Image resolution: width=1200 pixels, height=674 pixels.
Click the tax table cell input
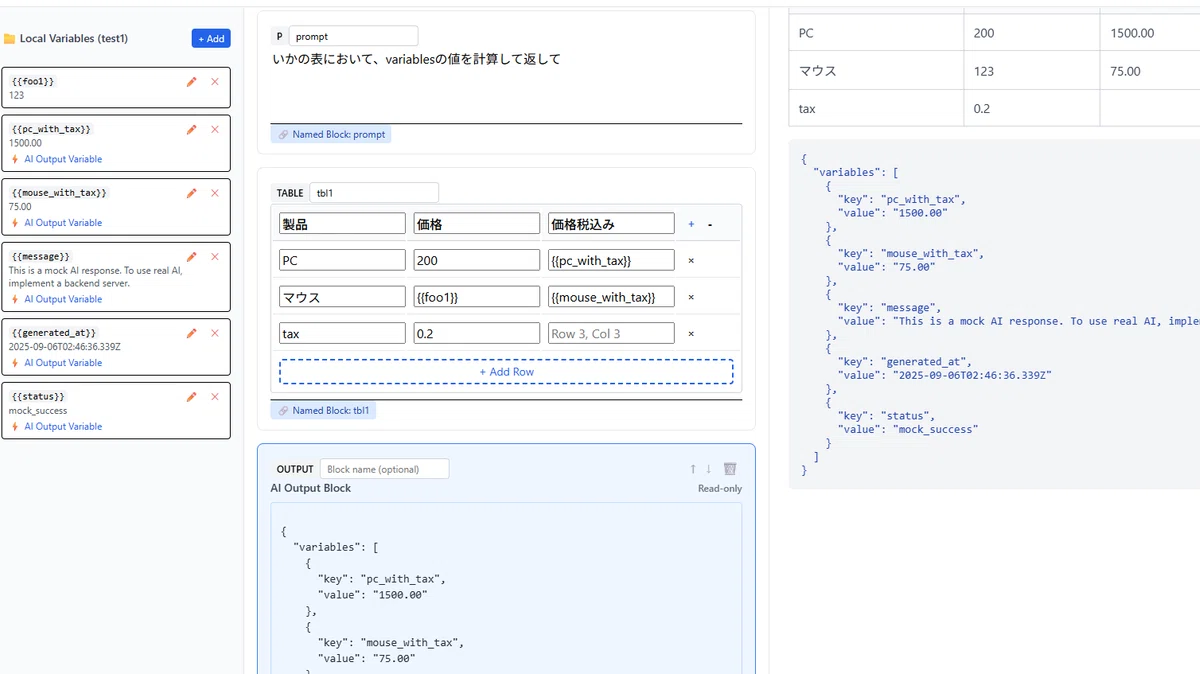(342, 334)
